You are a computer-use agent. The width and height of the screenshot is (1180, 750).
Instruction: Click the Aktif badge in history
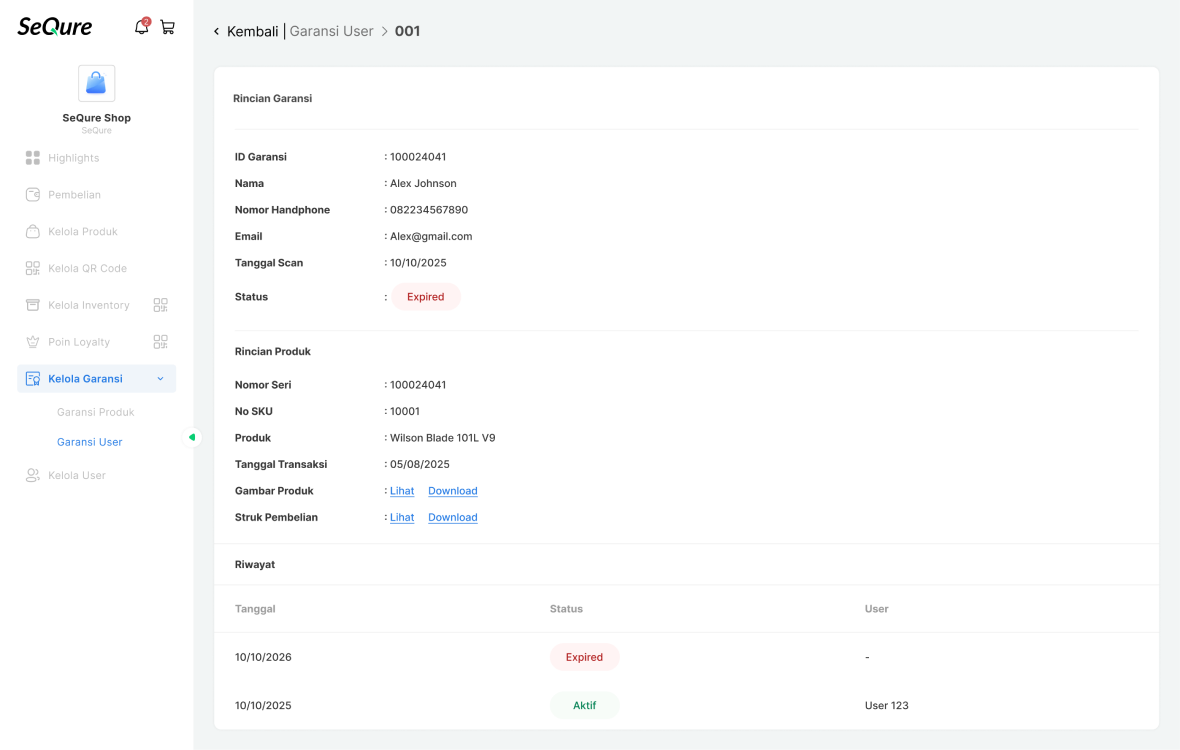point(585,706)
